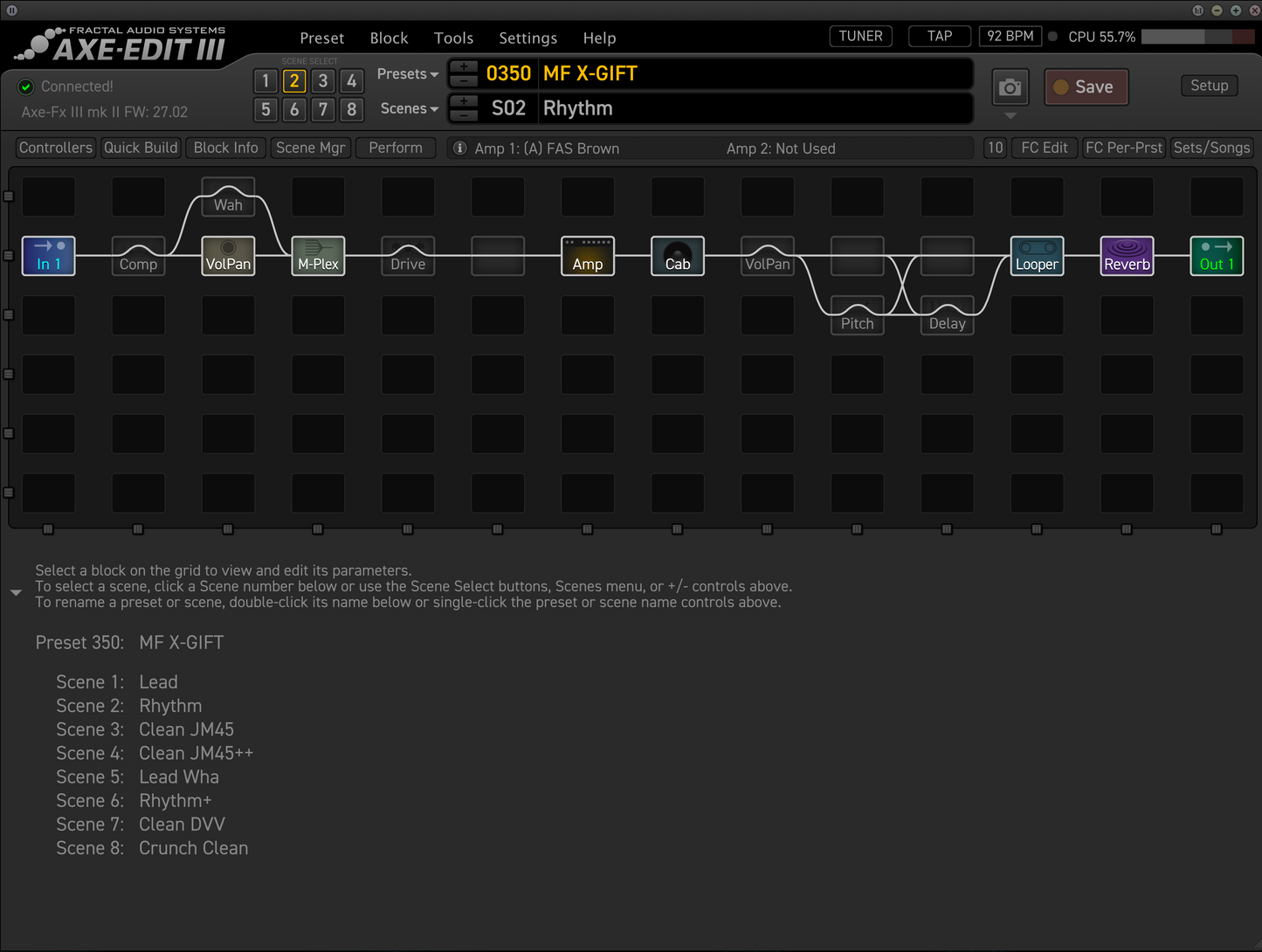Select scene 6 button
The width and height of the screenshot is (1262, 952).
pyautogui.click(x=294, y=109)
